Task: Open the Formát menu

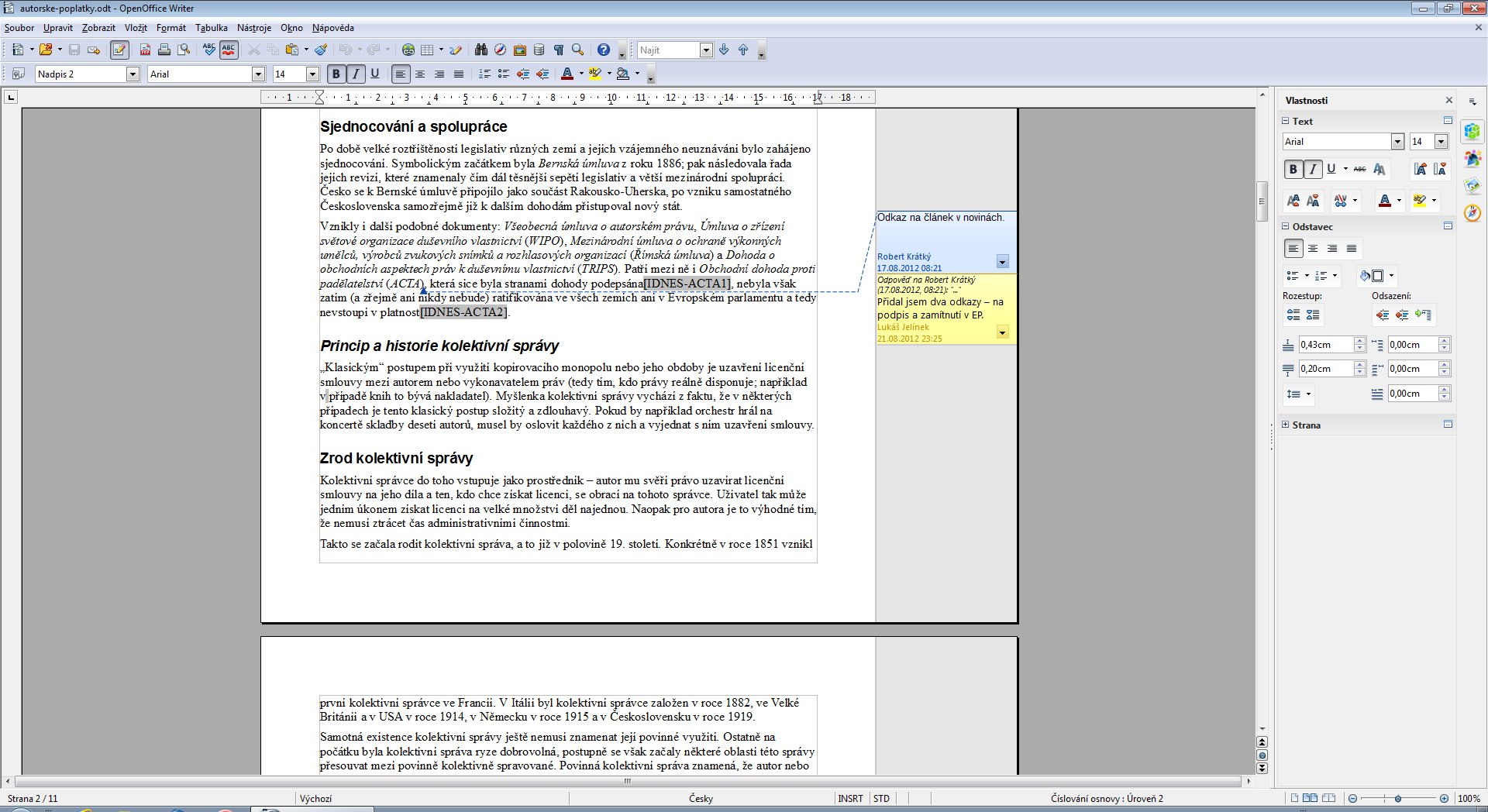Action: [x=171, y=28]
